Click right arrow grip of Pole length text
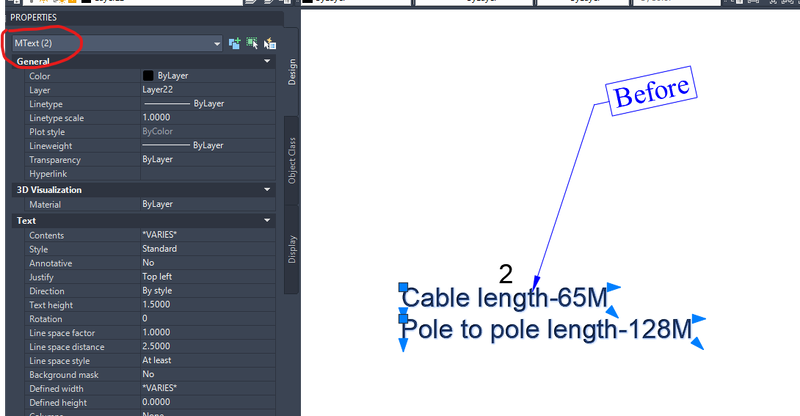This screenshot has height=416, width=800. (699, 319)
